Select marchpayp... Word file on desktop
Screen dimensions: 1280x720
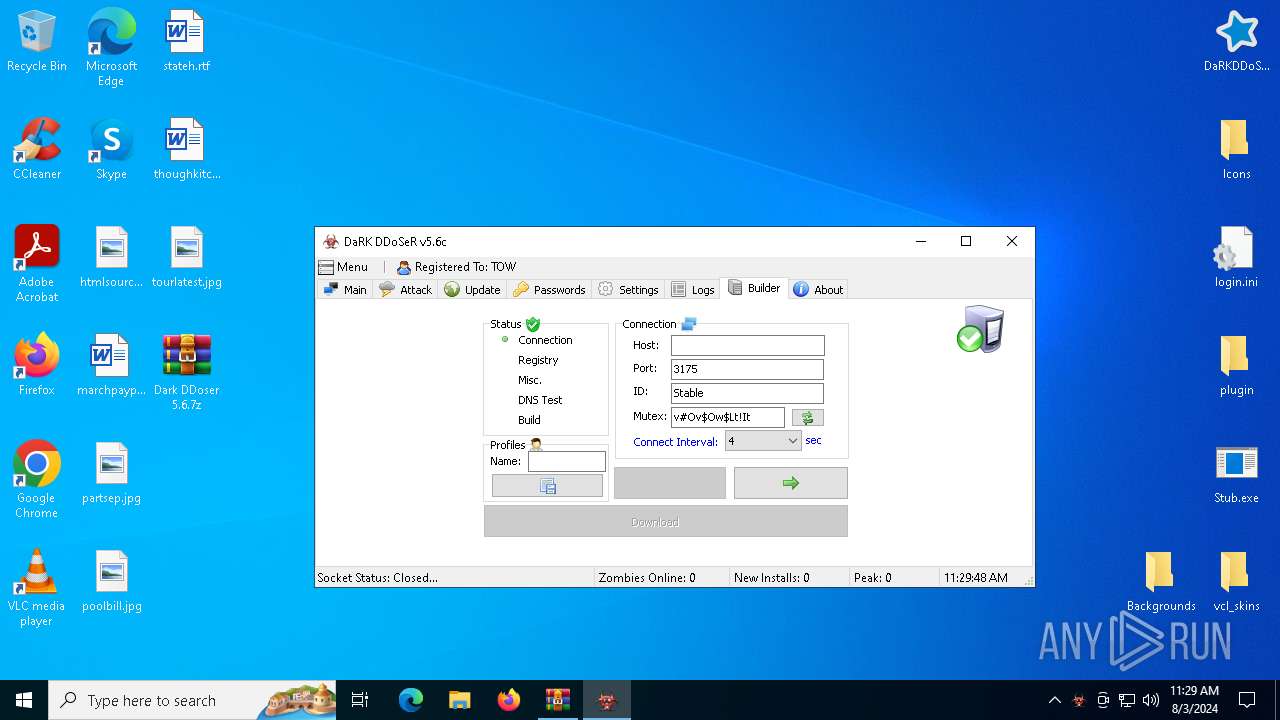click(111, 366)
